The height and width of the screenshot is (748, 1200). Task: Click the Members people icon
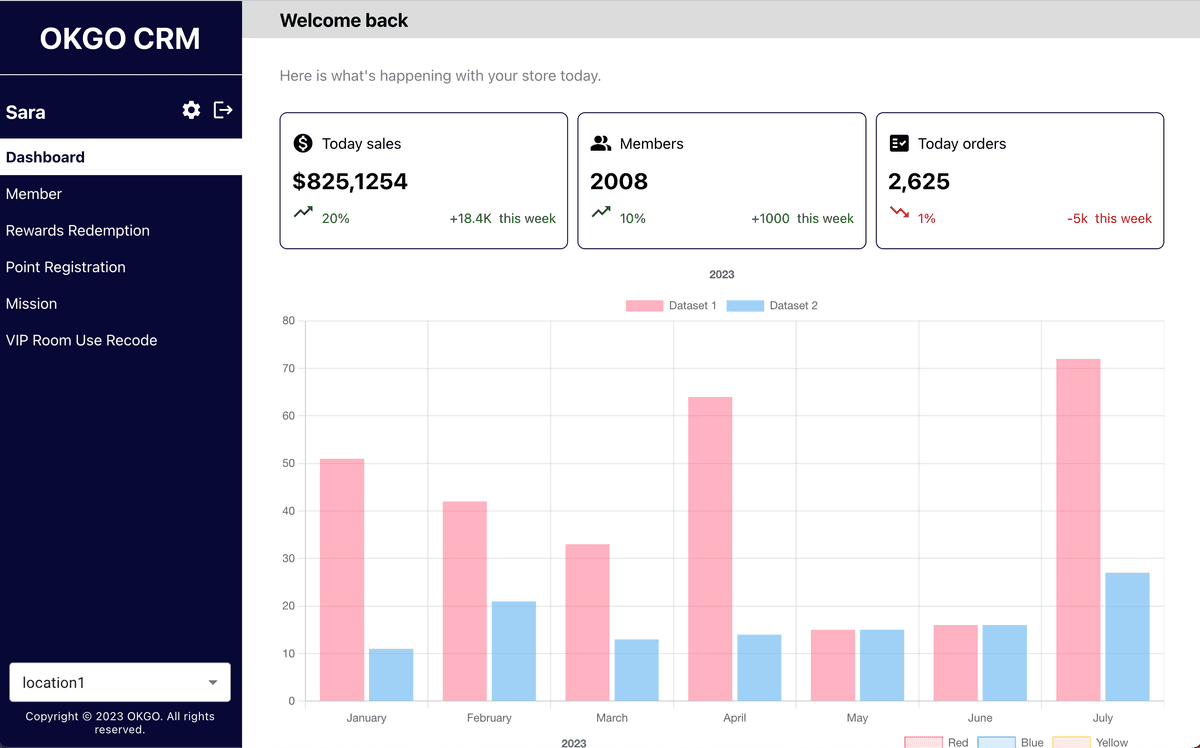pyautogui.click(x=601, y=143)
